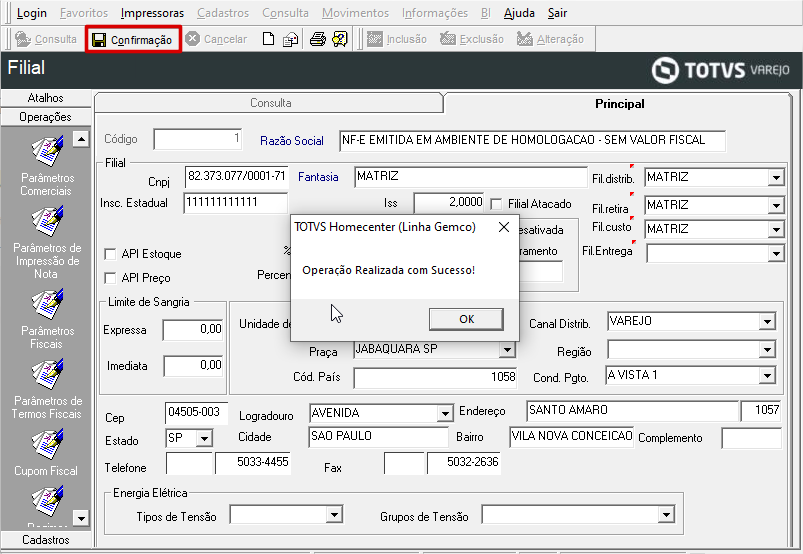Click the printer toolbar icon
The height and width of the screenshot is (554, 803).
click(x=318, y=39)
